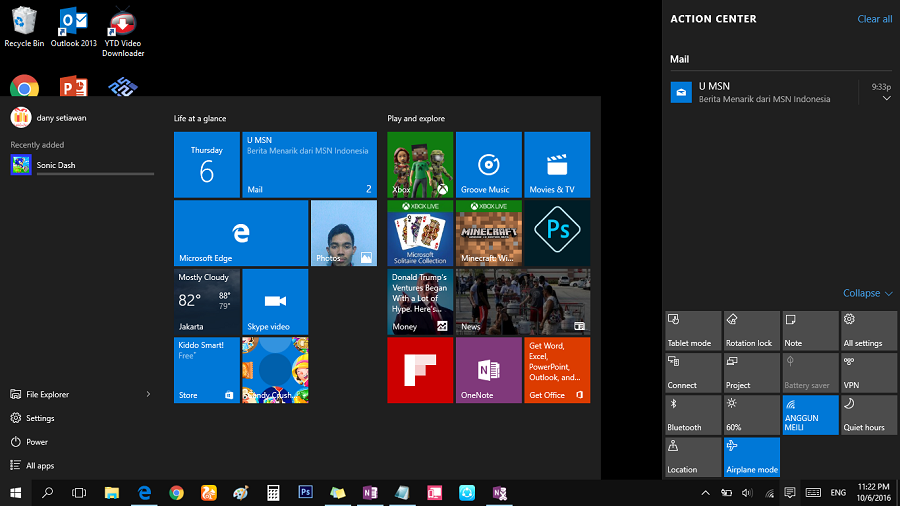Open Movies & TV tile
This screenshot has height=506, width=900.
[x=557, y=165]
